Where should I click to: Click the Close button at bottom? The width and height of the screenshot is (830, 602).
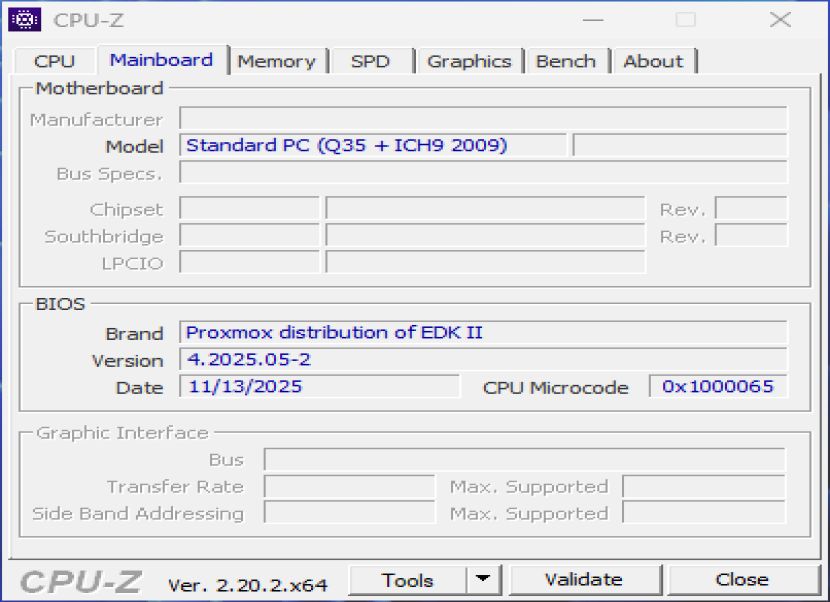742,580
